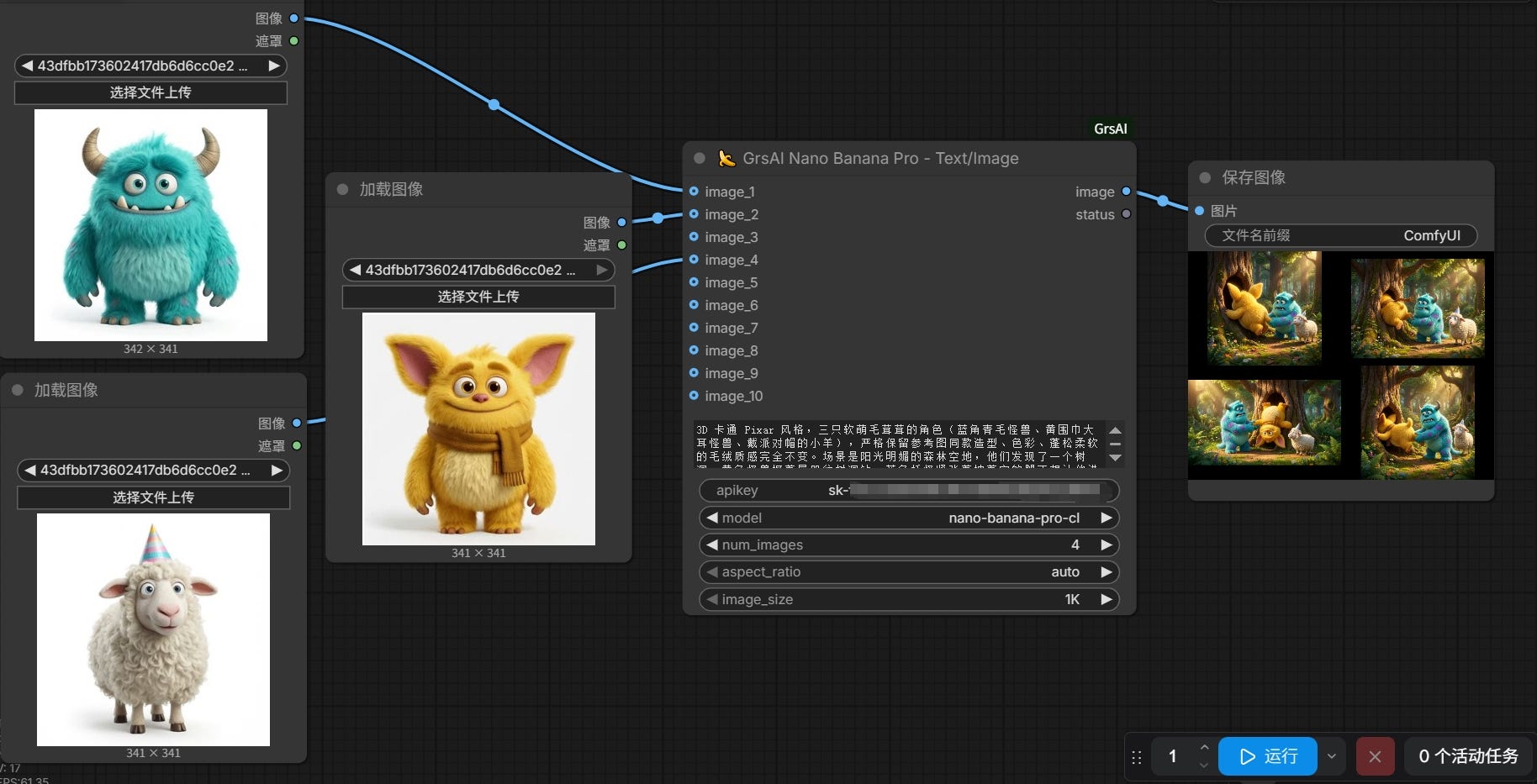Click the image_9 input socket
Screen dimensions: 1537x784
click(694, 373)
